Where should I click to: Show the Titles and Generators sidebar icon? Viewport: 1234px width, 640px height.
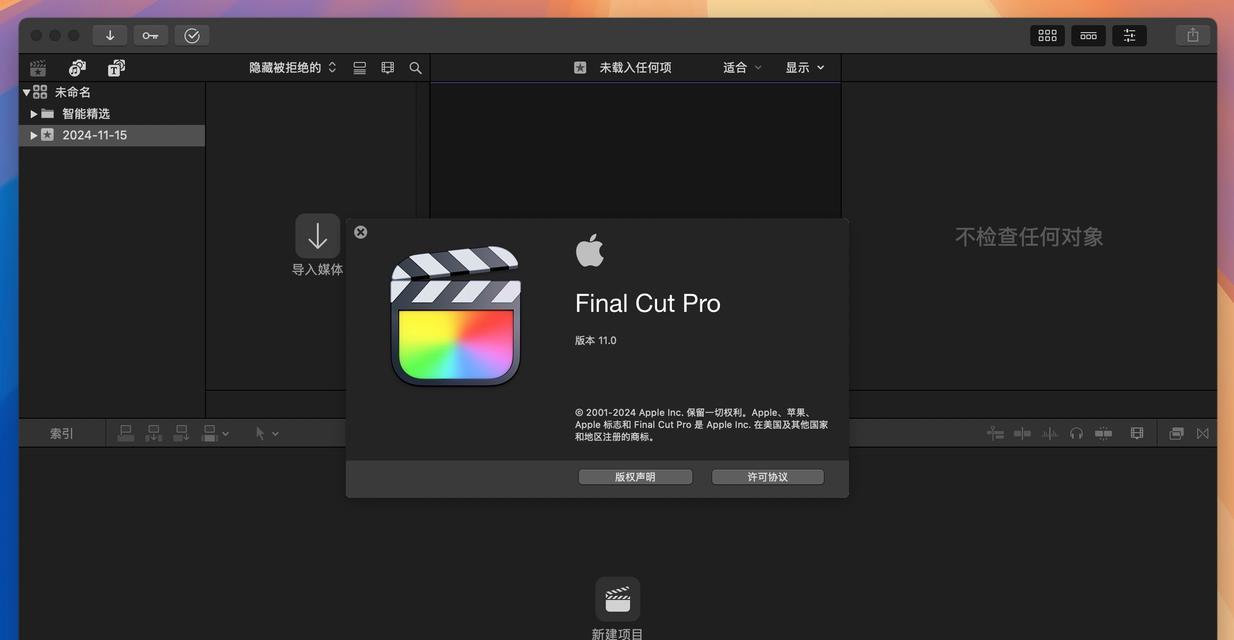(x=116, y=68)
